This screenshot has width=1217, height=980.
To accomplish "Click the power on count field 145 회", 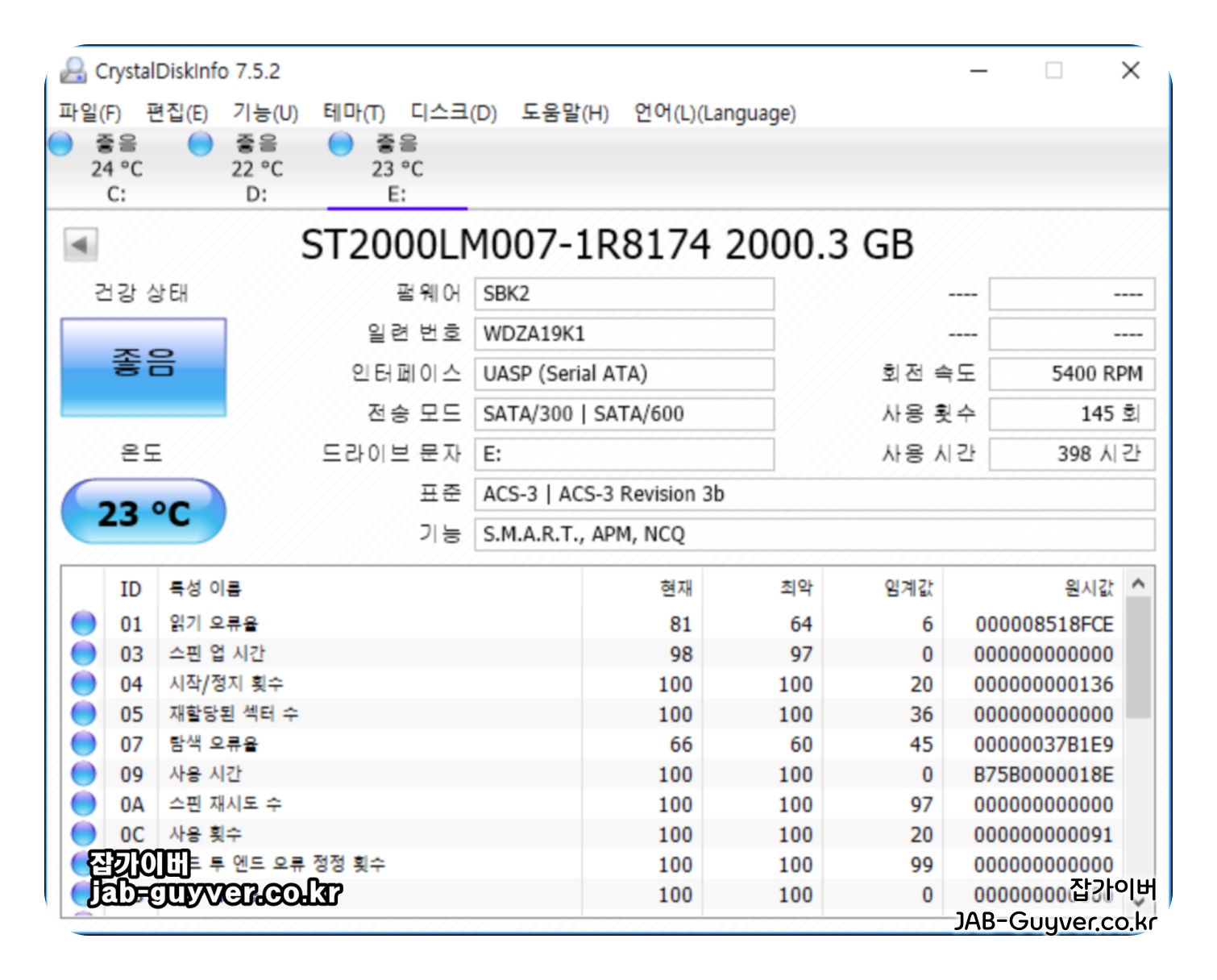I will coord(1072,414).
